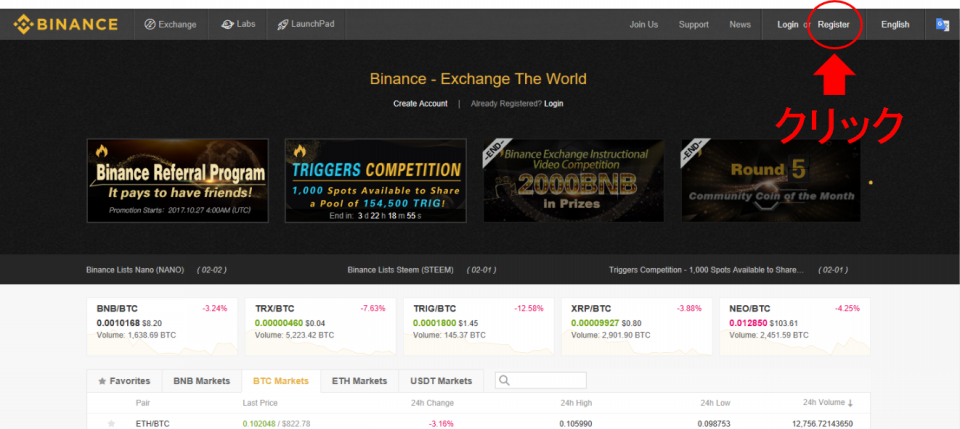The height and width of the screenshot is (429, 960).
Task: Click the carousel dot beside banners
Action: pyautogui.click(x=871, y=182)
